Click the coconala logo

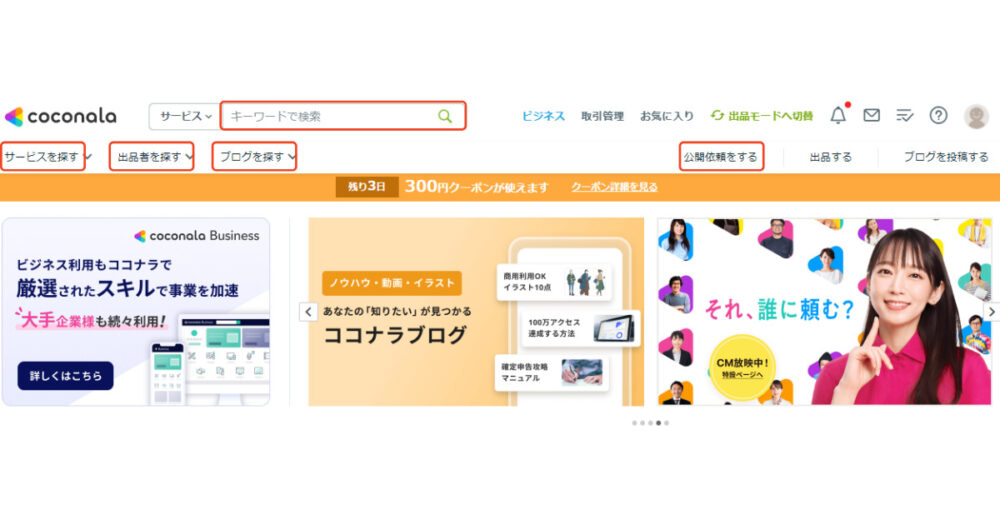click(x=61, y=116)
